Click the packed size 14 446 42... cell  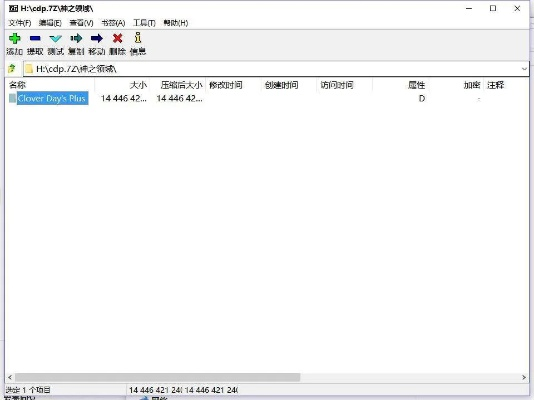click(179, 98)
